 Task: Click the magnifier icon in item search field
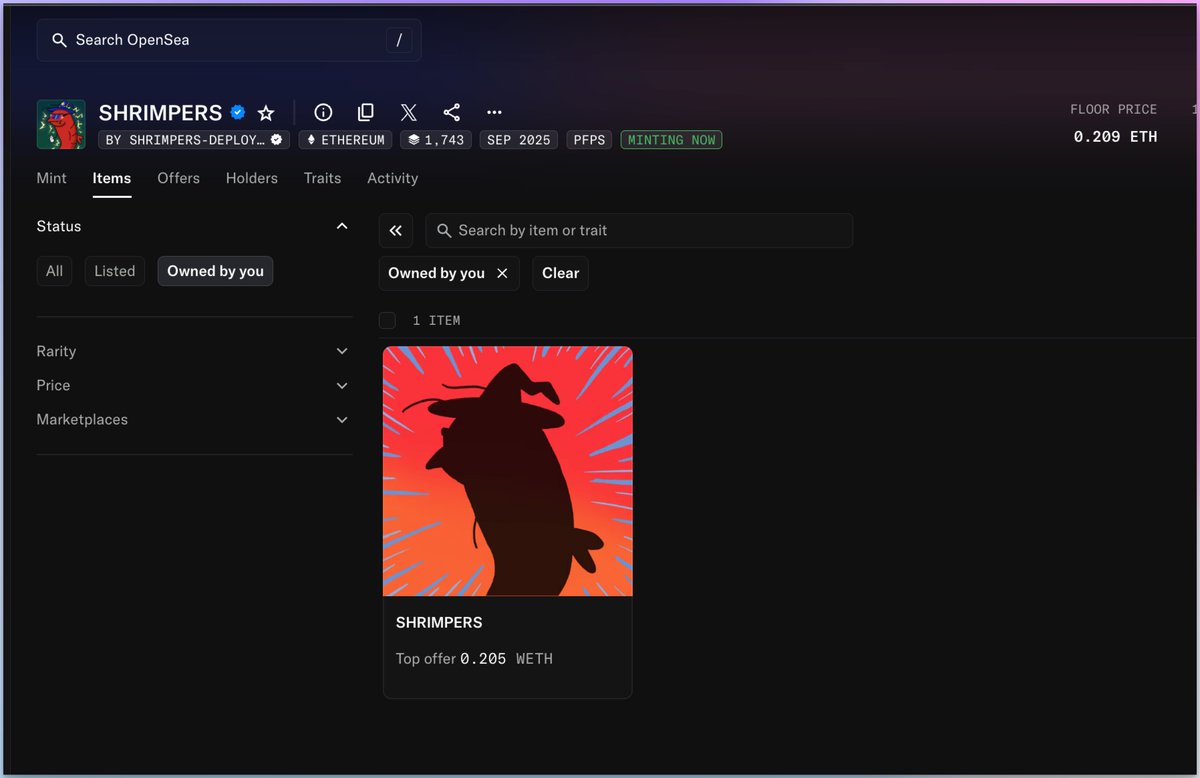[445, 230]
